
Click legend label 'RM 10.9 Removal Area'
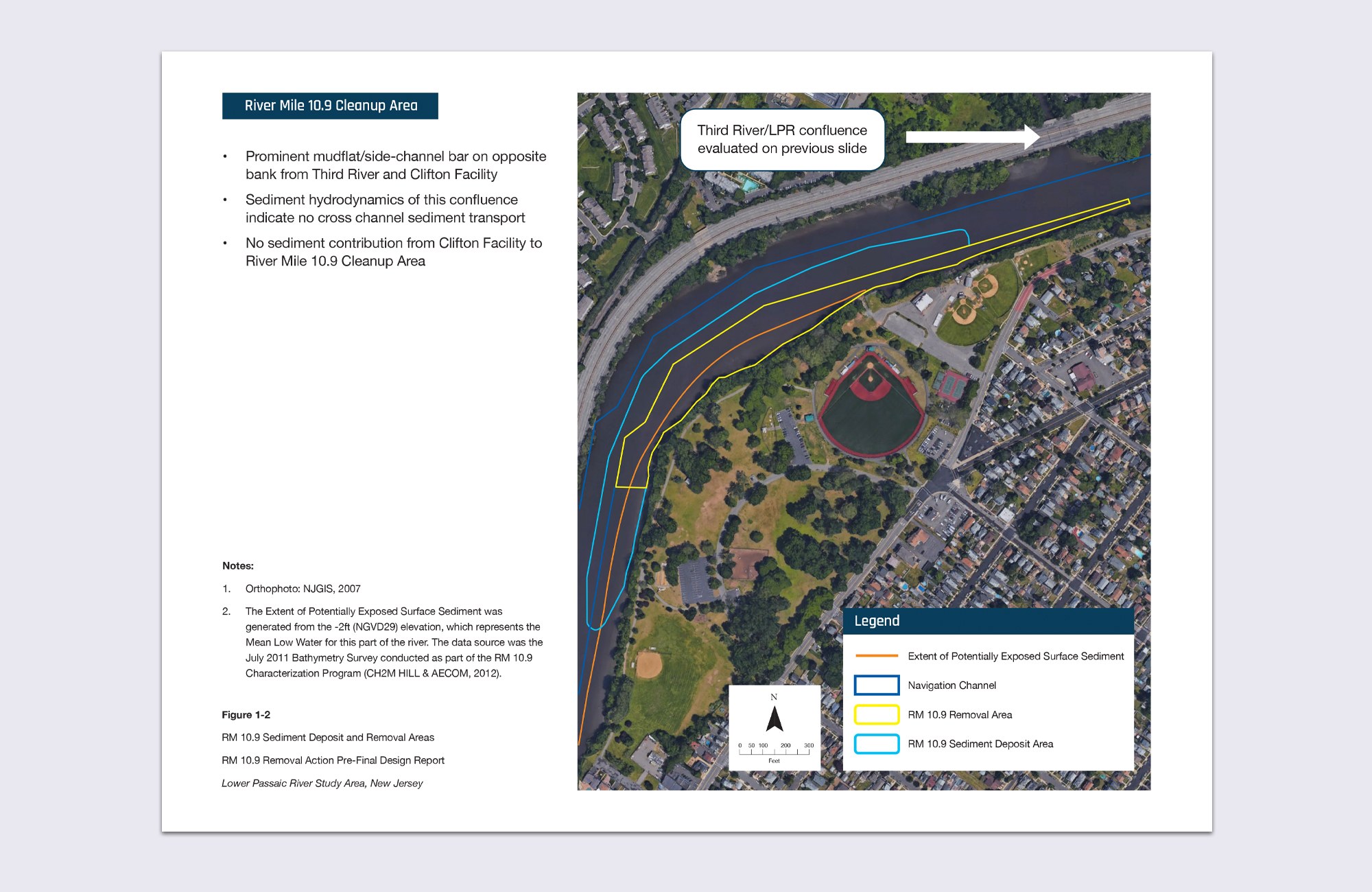tap(960, 715)
